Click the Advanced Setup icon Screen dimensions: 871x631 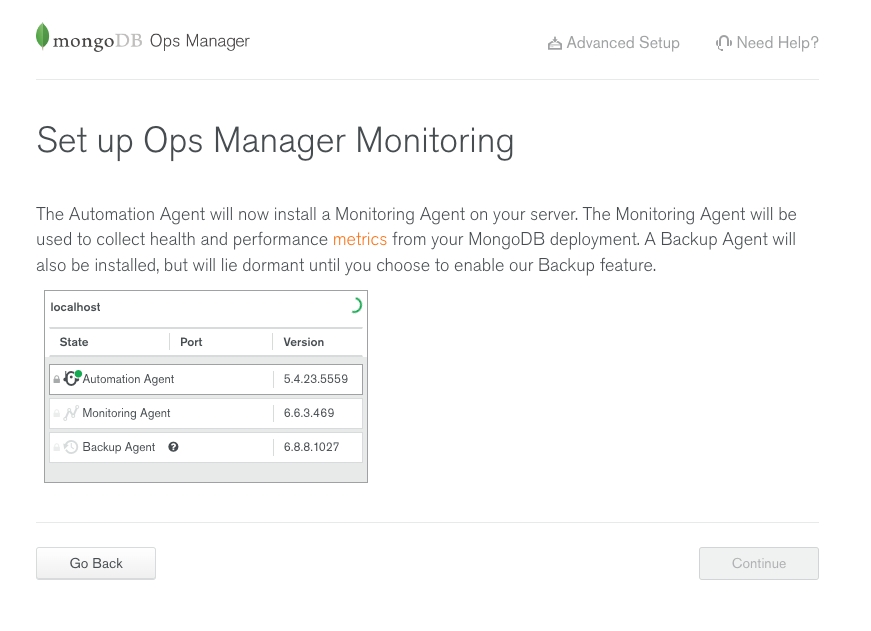click(x=554, y=44)
